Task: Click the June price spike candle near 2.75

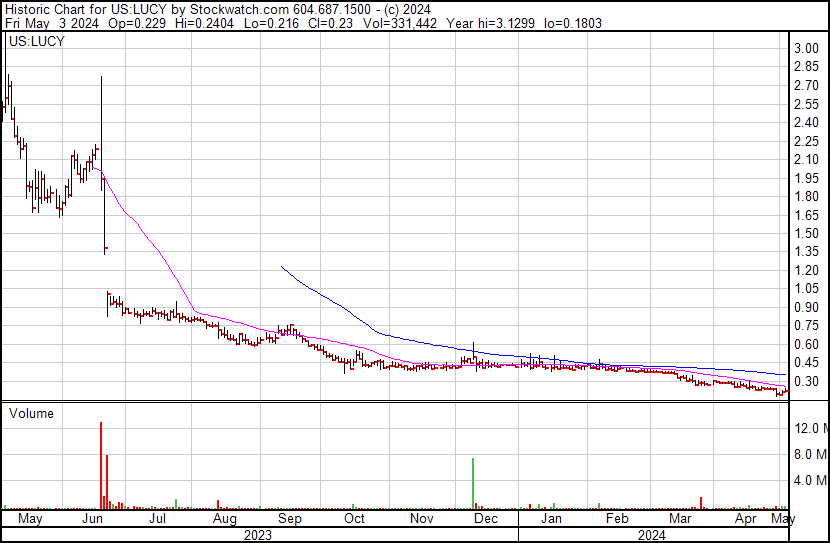Action: pyautogui.click(x=101, y=133)
